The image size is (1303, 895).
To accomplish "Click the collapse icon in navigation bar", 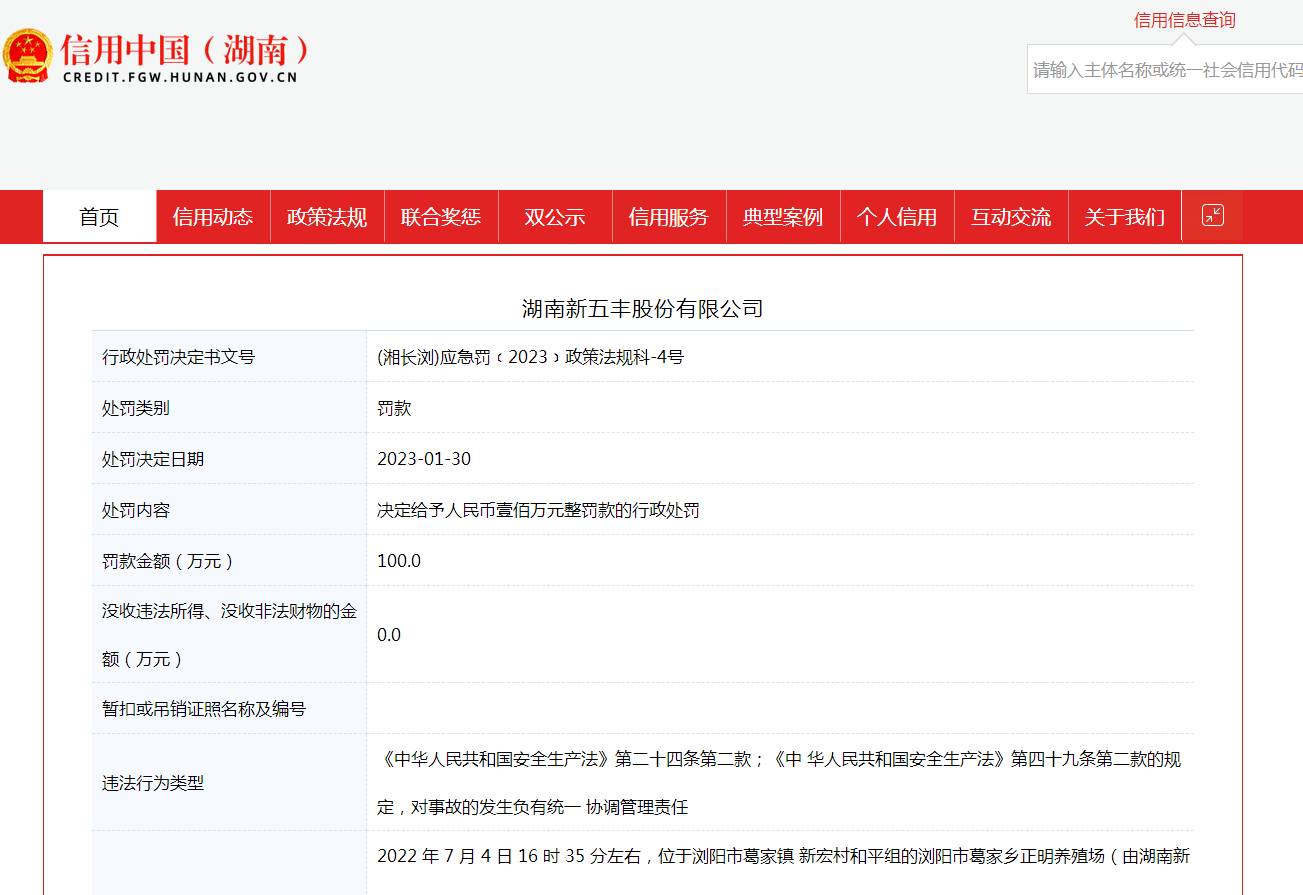I will click(x=1212, y=215).
